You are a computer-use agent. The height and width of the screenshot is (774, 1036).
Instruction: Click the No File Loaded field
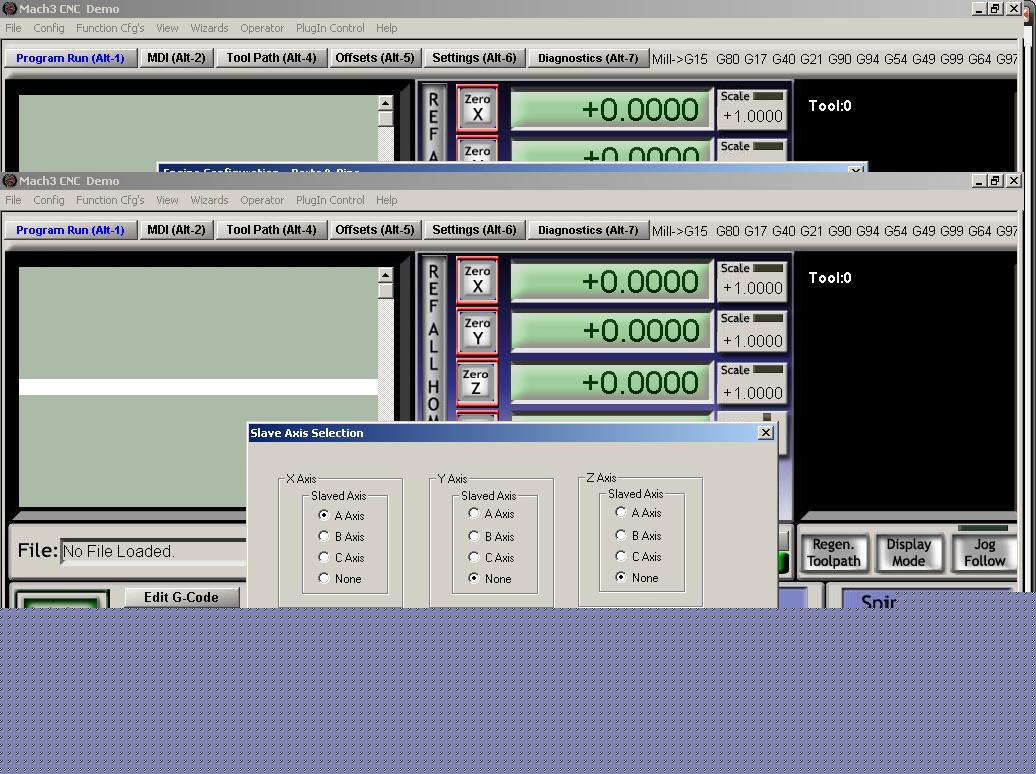[153, 551]
